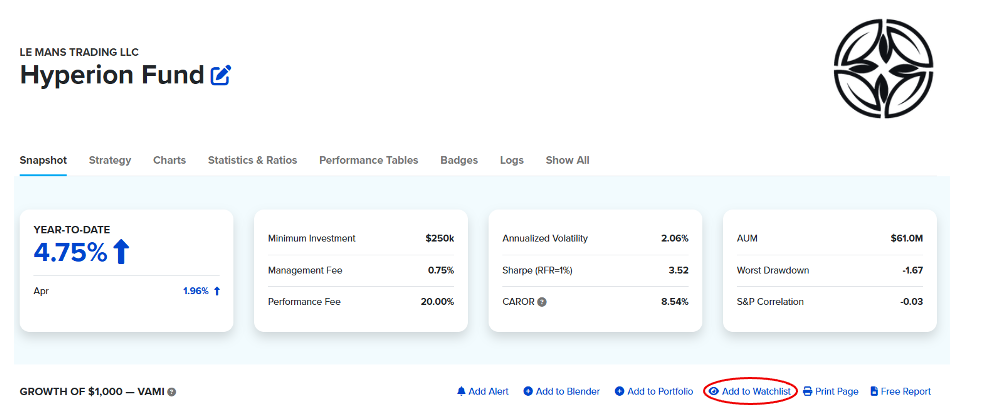This screenshot has width=996, height=416.
Task: Click the Performance Fee label
Action: [304, 302]
